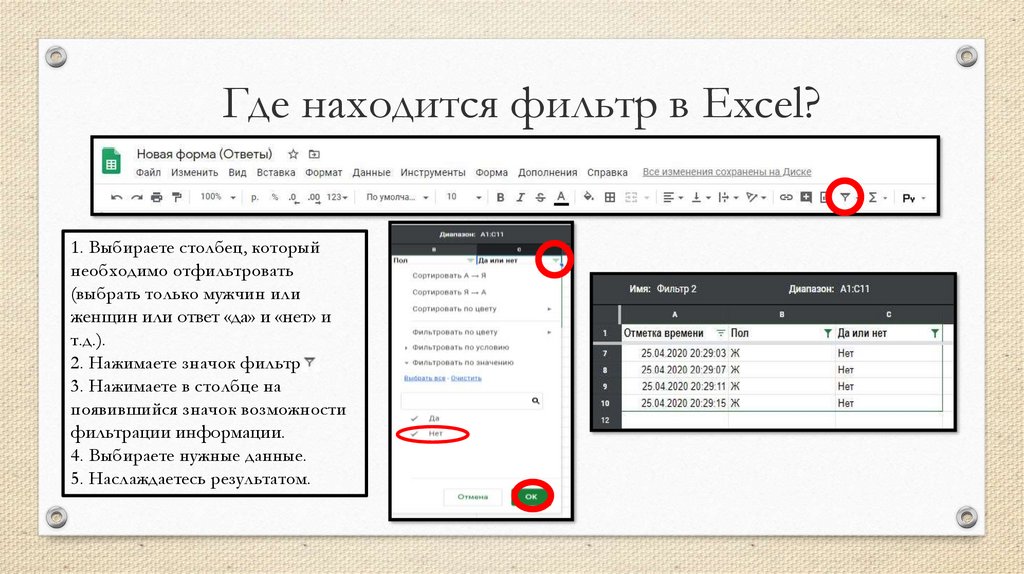
Task: Toggle bold formatting
Action: pos(500,197)
